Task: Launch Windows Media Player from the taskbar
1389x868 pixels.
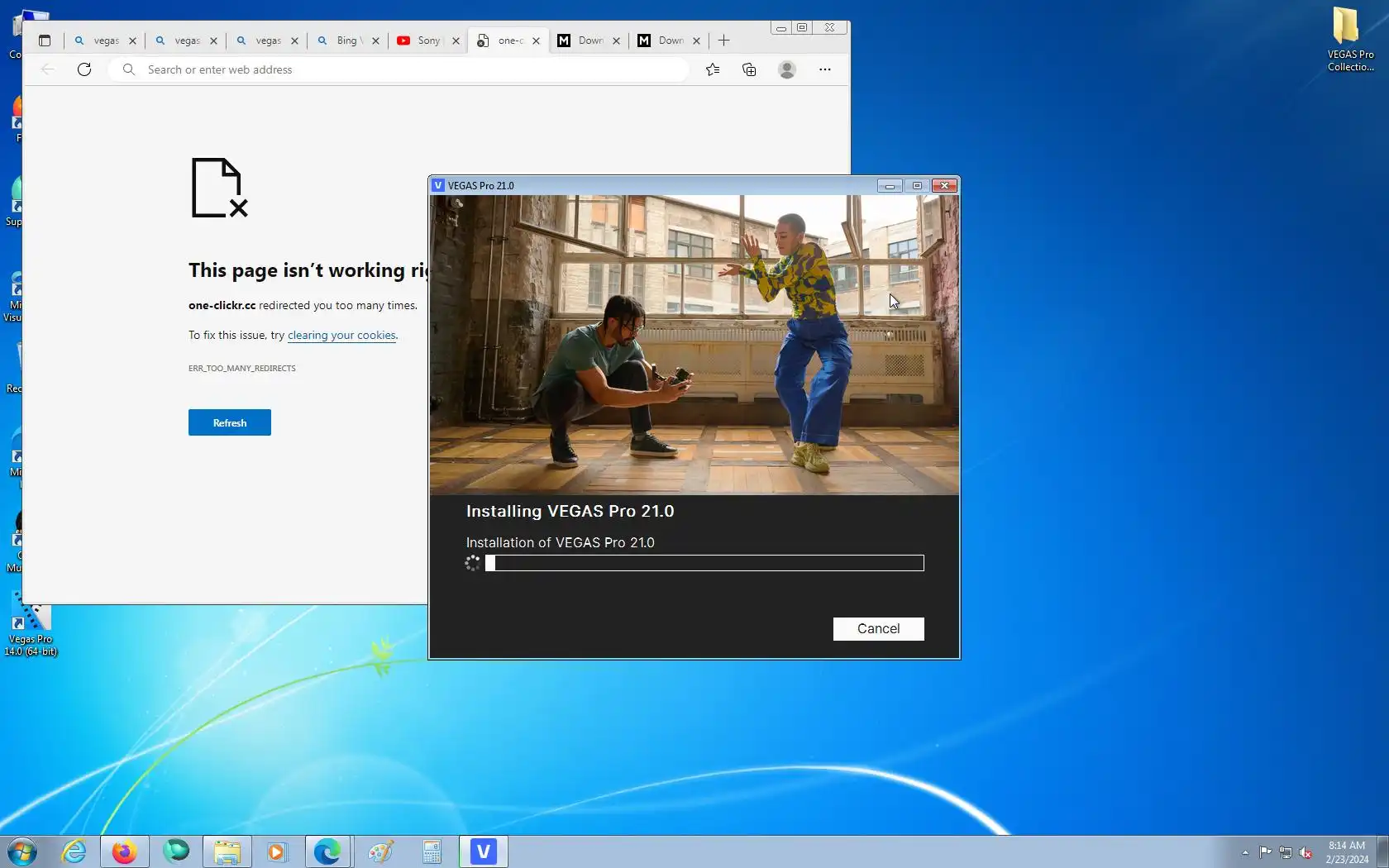Action: tap(277, 851)
